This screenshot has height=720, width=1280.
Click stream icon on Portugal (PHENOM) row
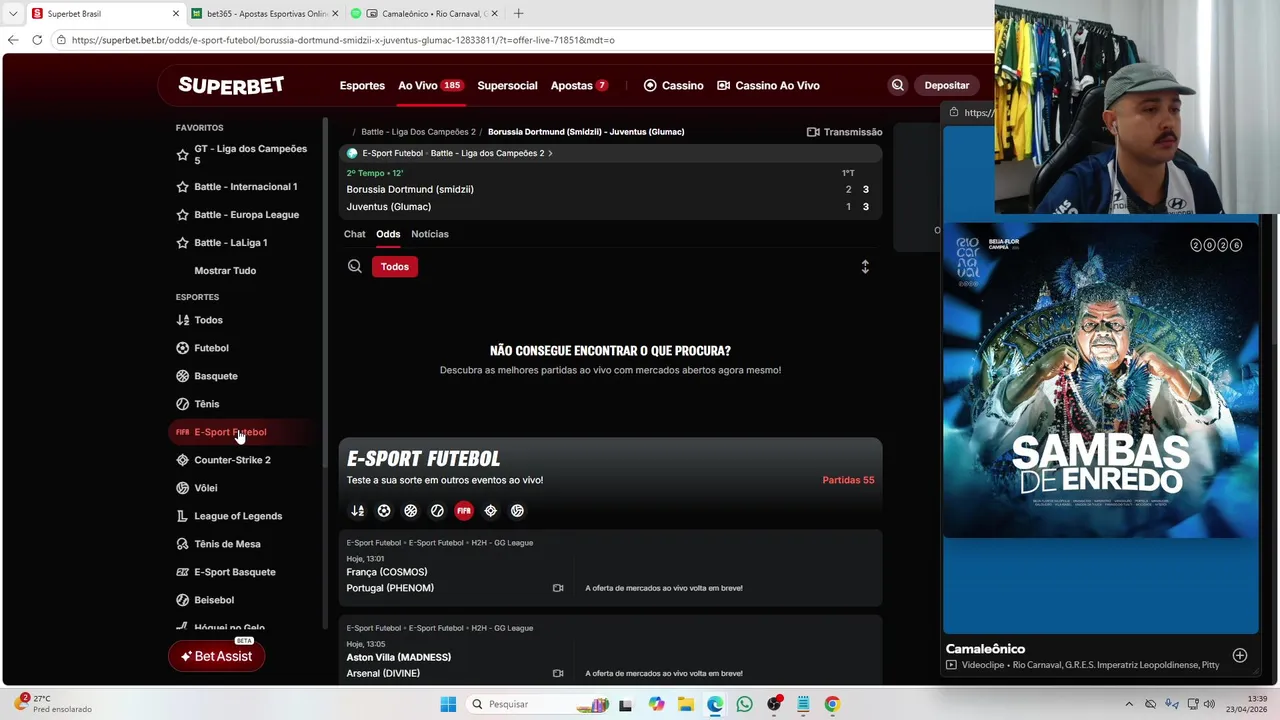click(558, 588)
